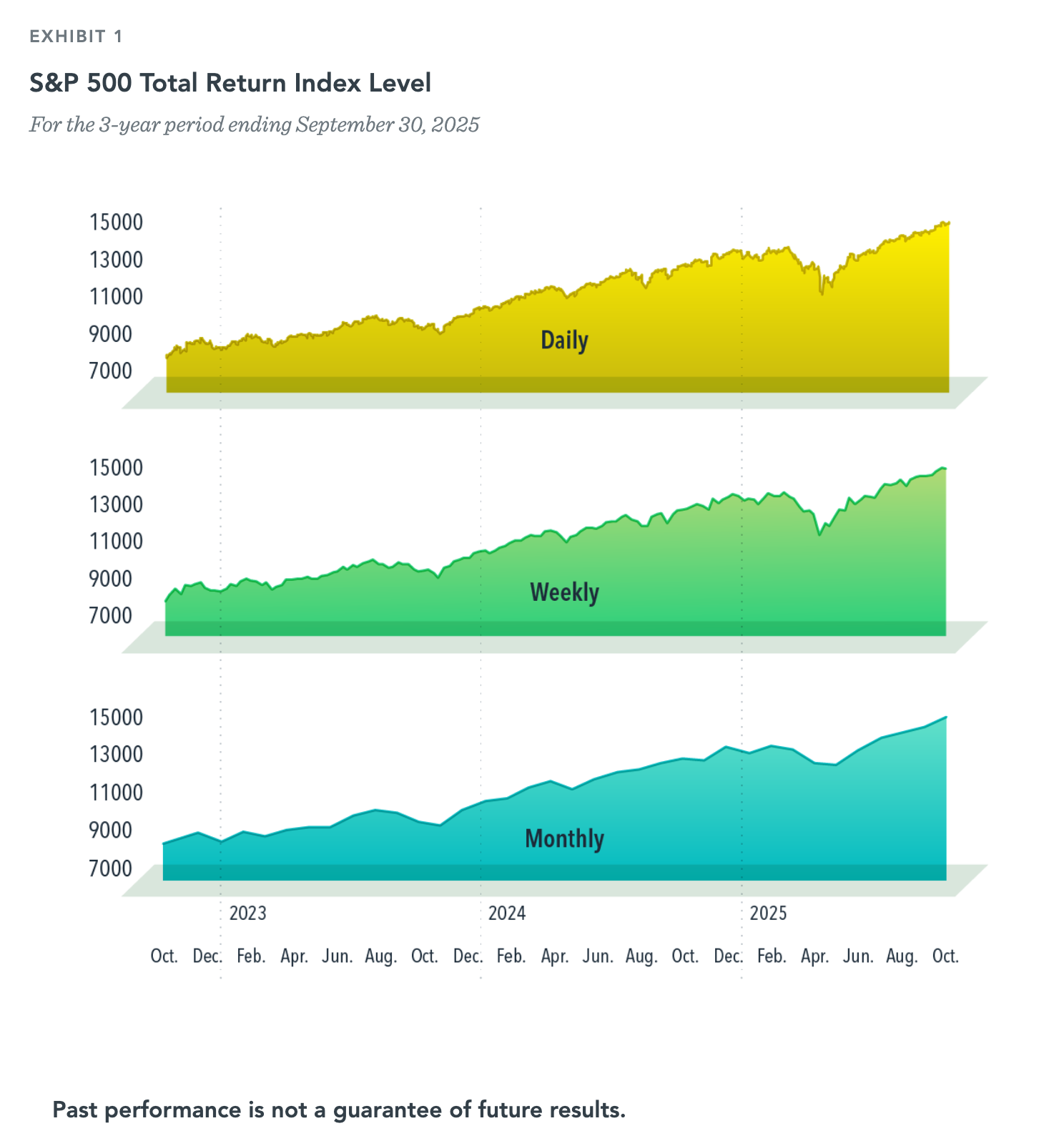This screenshot has width=1064, height=1146.
Task: Select the "S&P 500 Total Return Index Level" title
Action: pyautogui.click(x=230, y=83)
